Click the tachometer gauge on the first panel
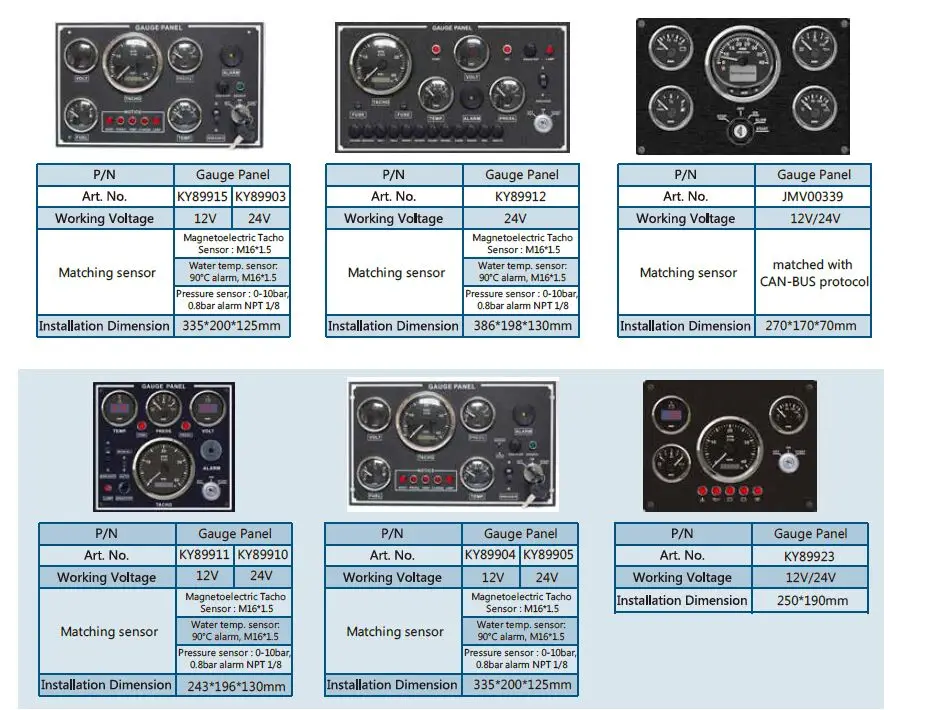Screen dimensions: 937x710 pyautogui.click(x=132, y=65)
